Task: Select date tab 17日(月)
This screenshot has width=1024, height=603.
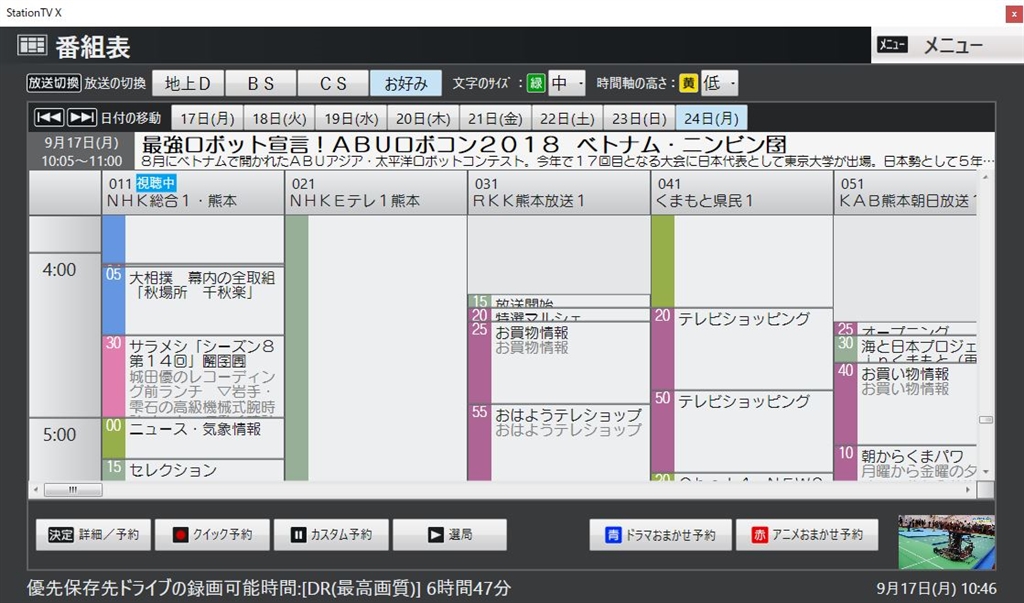Action: (207, 118)
